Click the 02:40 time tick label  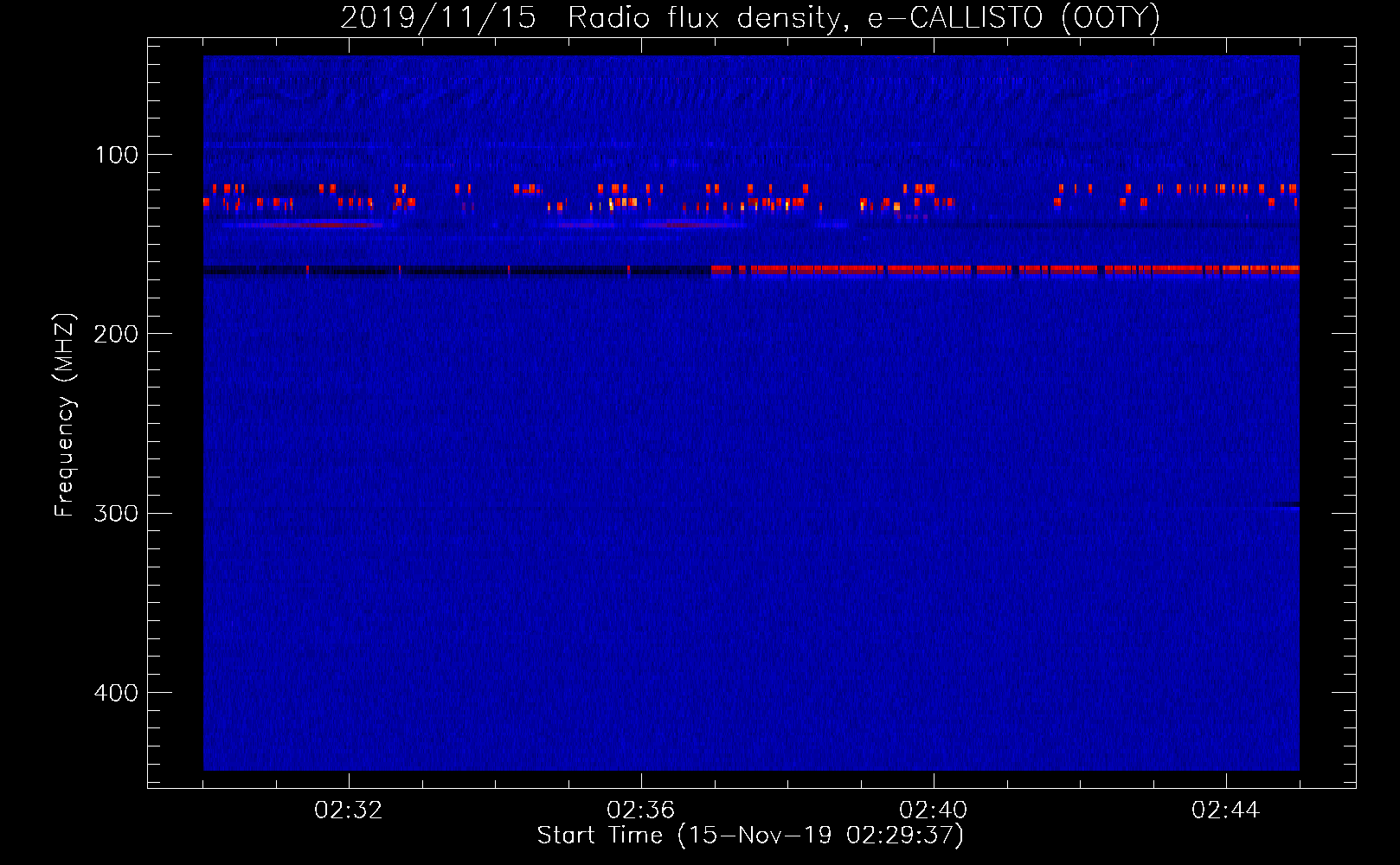[x=934, y=811]
